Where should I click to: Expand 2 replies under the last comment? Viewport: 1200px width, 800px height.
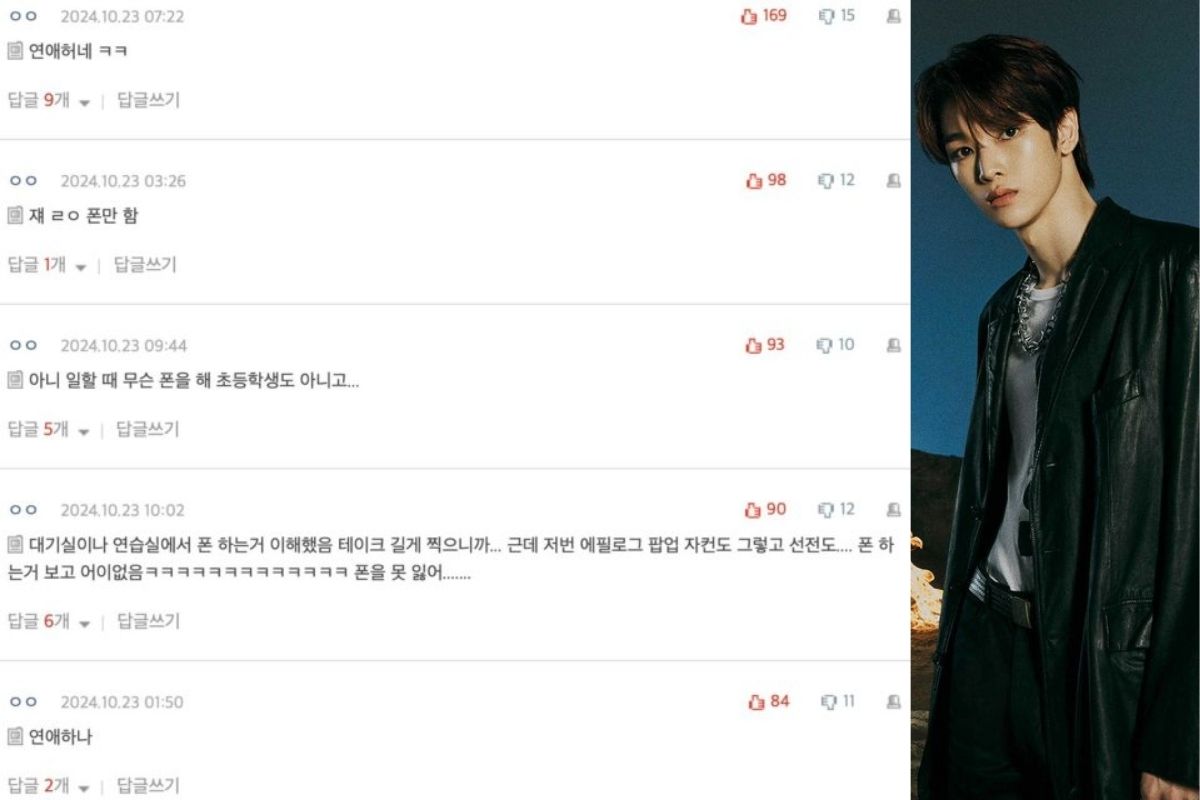[x=49, y=786]
